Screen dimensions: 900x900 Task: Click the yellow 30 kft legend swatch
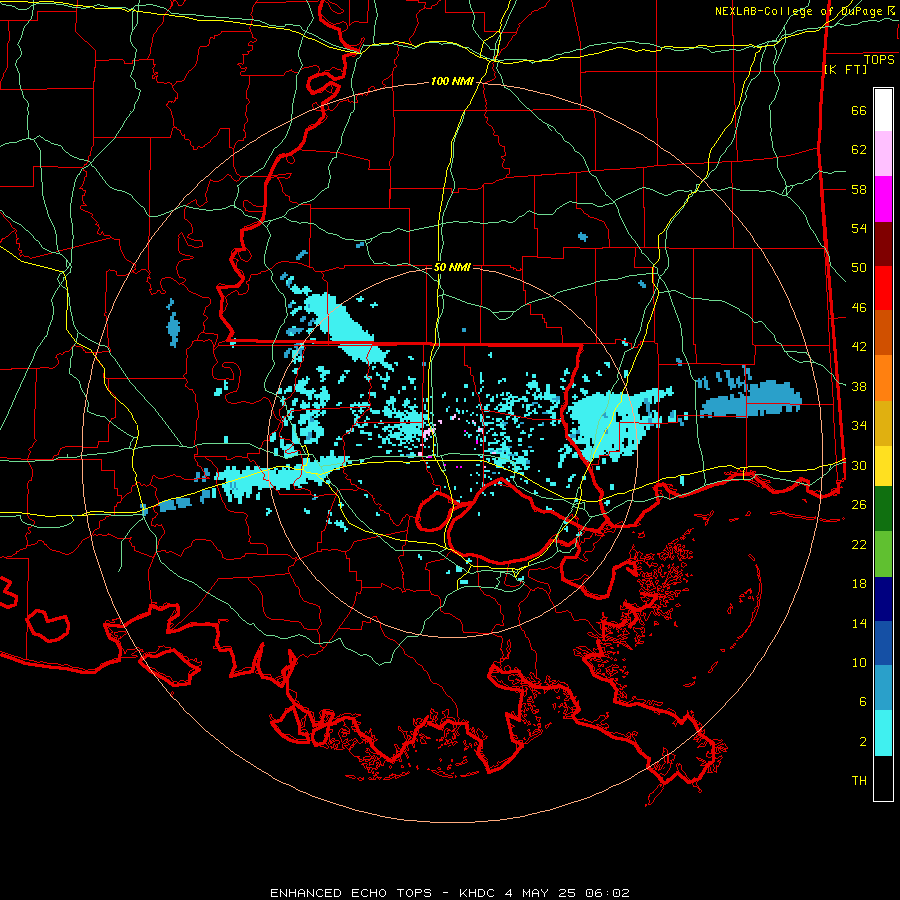point(883,466)
